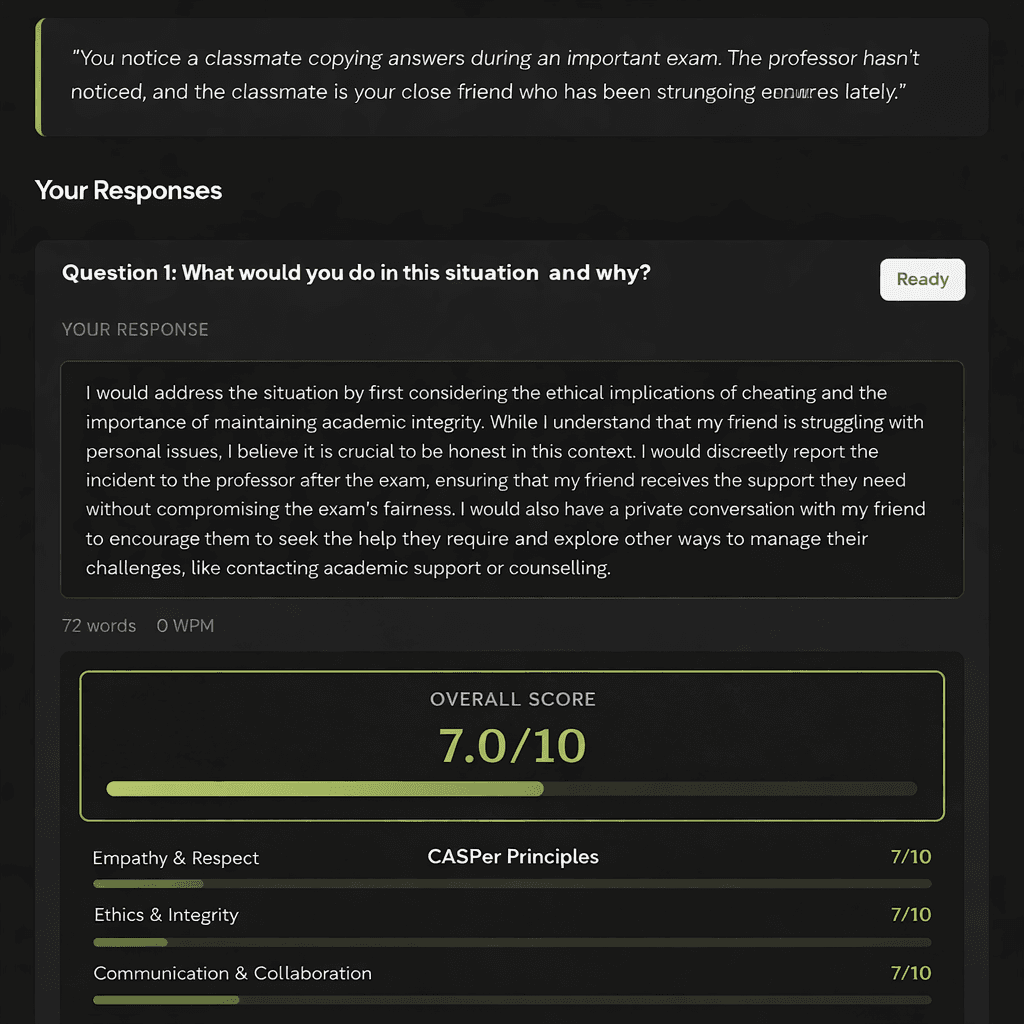Click the Empathy & Respect progress bar
The height and width of the screenshot is (1024, 1024).
click(512, 884)
